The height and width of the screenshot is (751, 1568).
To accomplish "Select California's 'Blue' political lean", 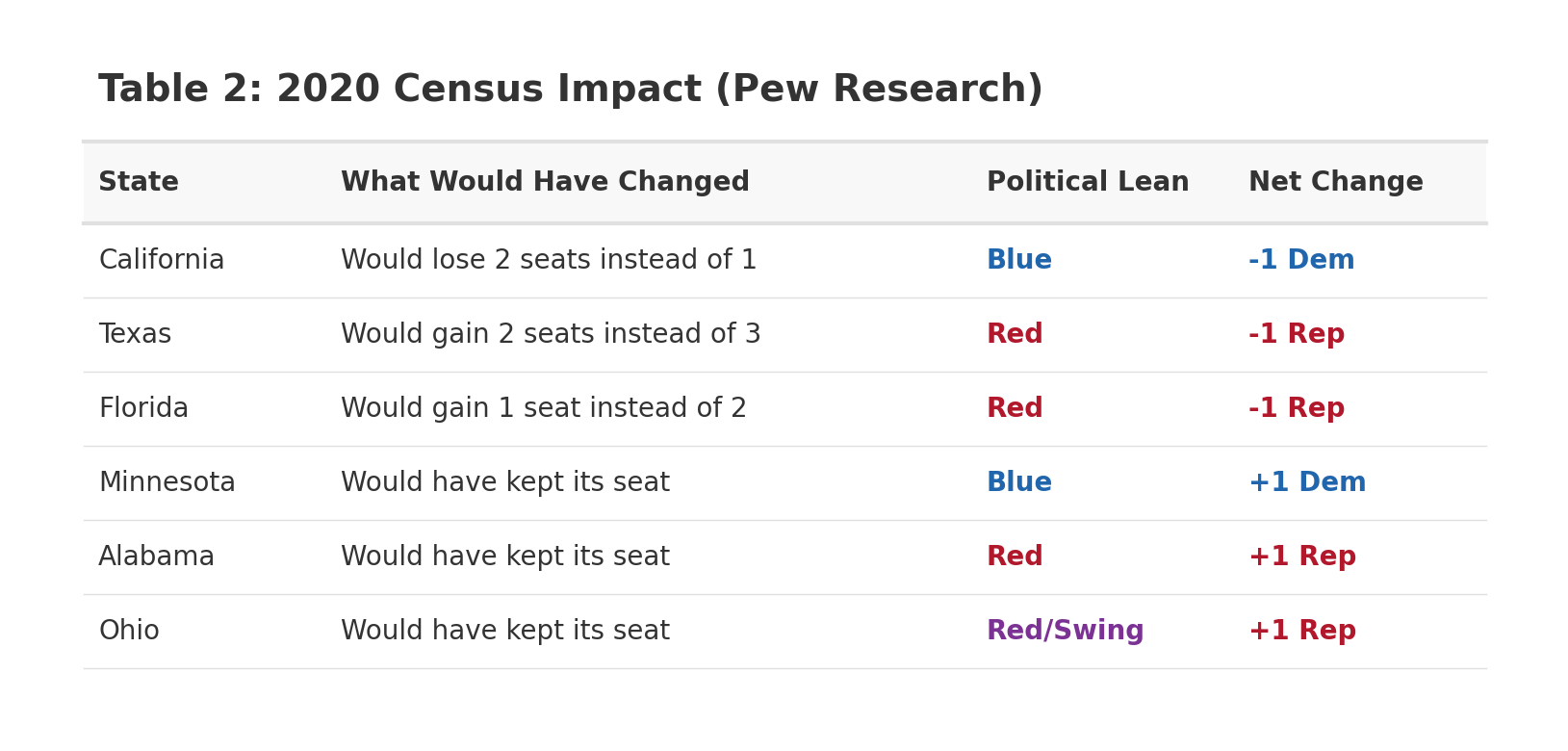I will (x=1019, y=260).
